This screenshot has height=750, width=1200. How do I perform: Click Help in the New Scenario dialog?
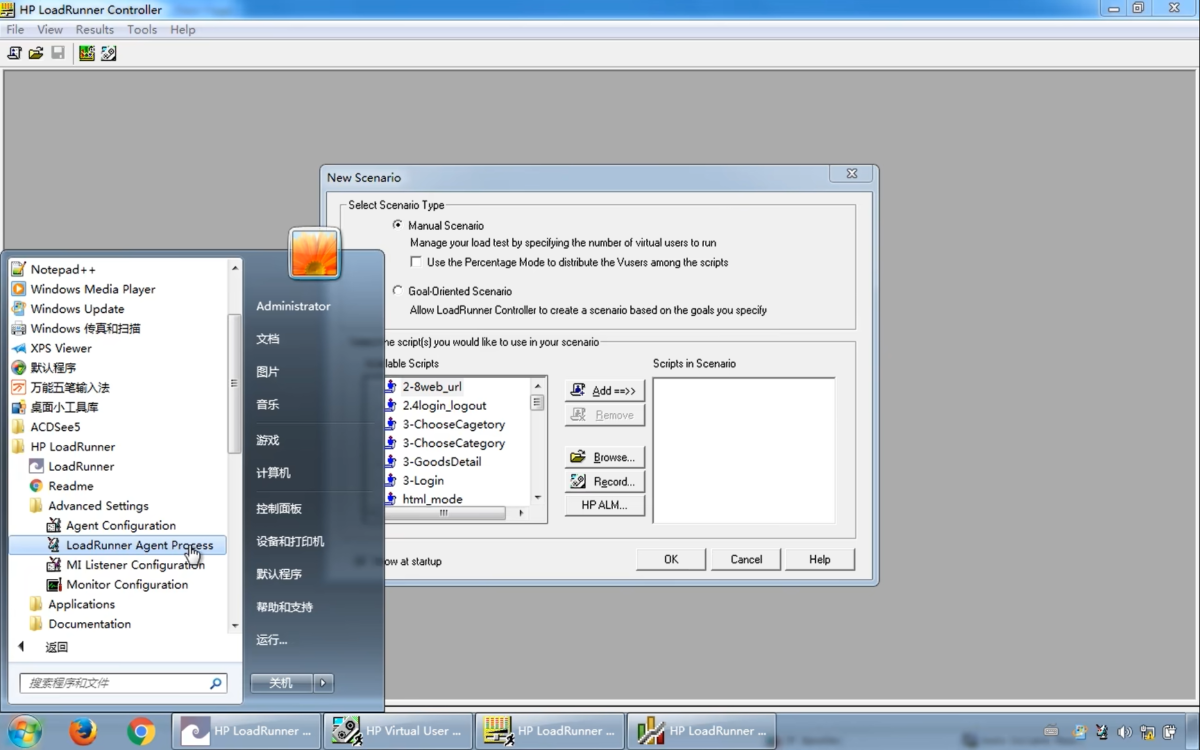pyautogui.click(x=820, y=559)
